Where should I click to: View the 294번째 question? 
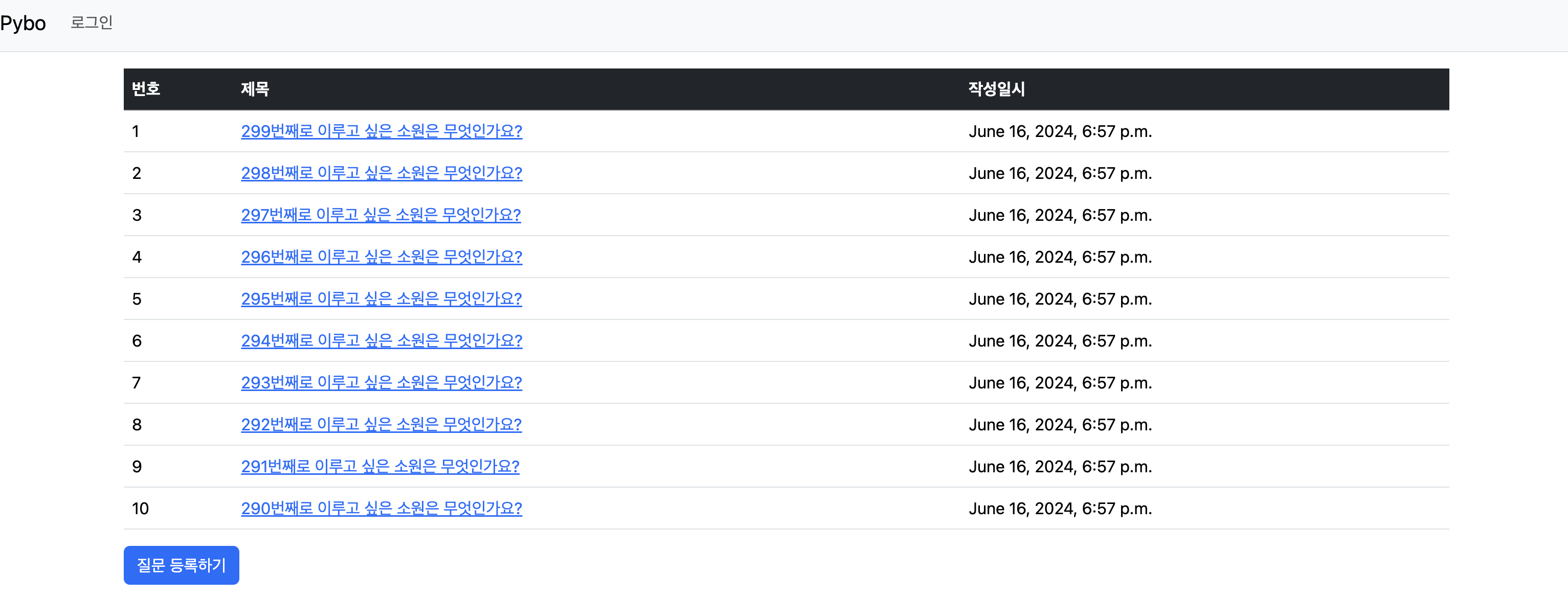381,341
